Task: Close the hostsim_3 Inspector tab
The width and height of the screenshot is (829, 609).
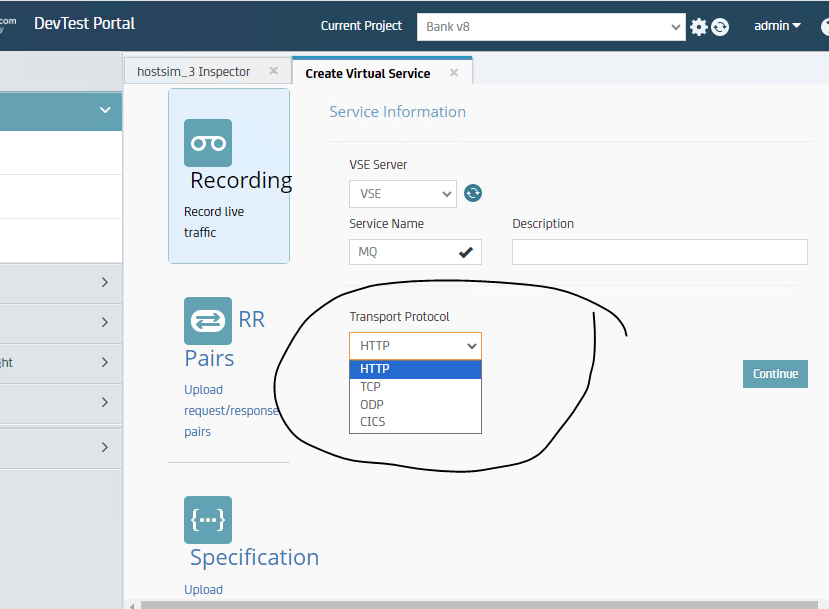Action: coord(274,72)
